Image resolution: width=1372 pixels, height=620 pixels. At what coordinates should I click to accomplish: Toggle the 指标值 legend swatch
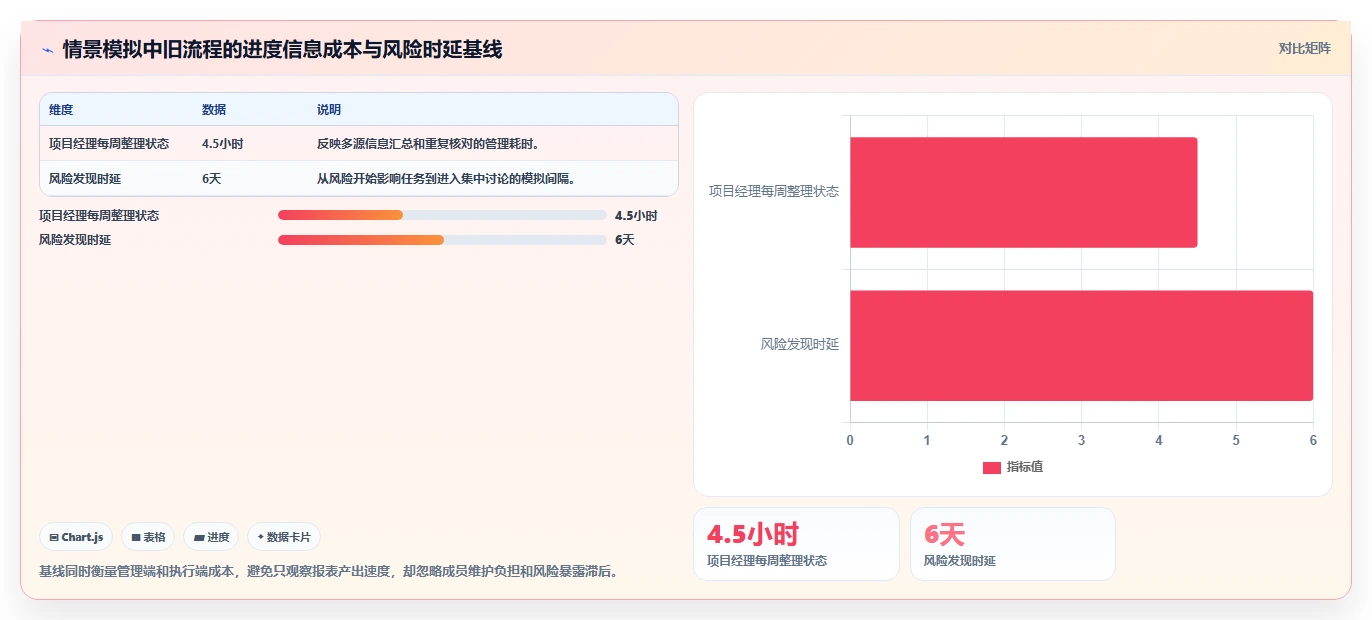coord(992,467)
